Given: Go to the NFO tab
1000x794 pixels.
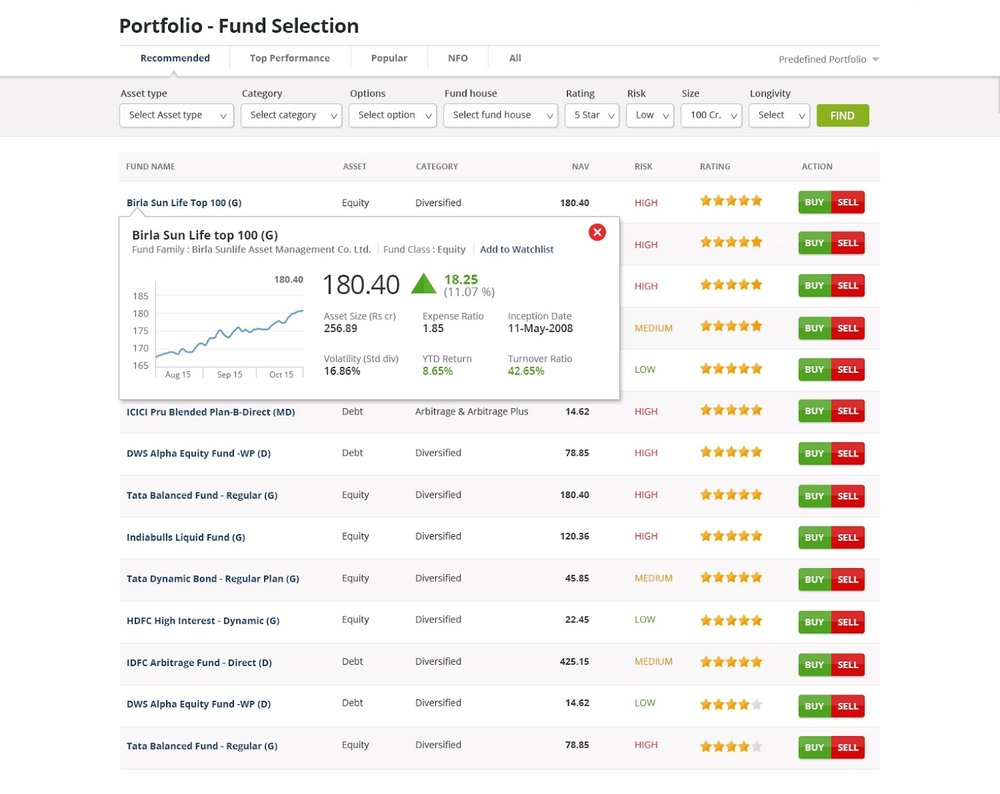Looking at the screenshot, I should coord(458,58).
